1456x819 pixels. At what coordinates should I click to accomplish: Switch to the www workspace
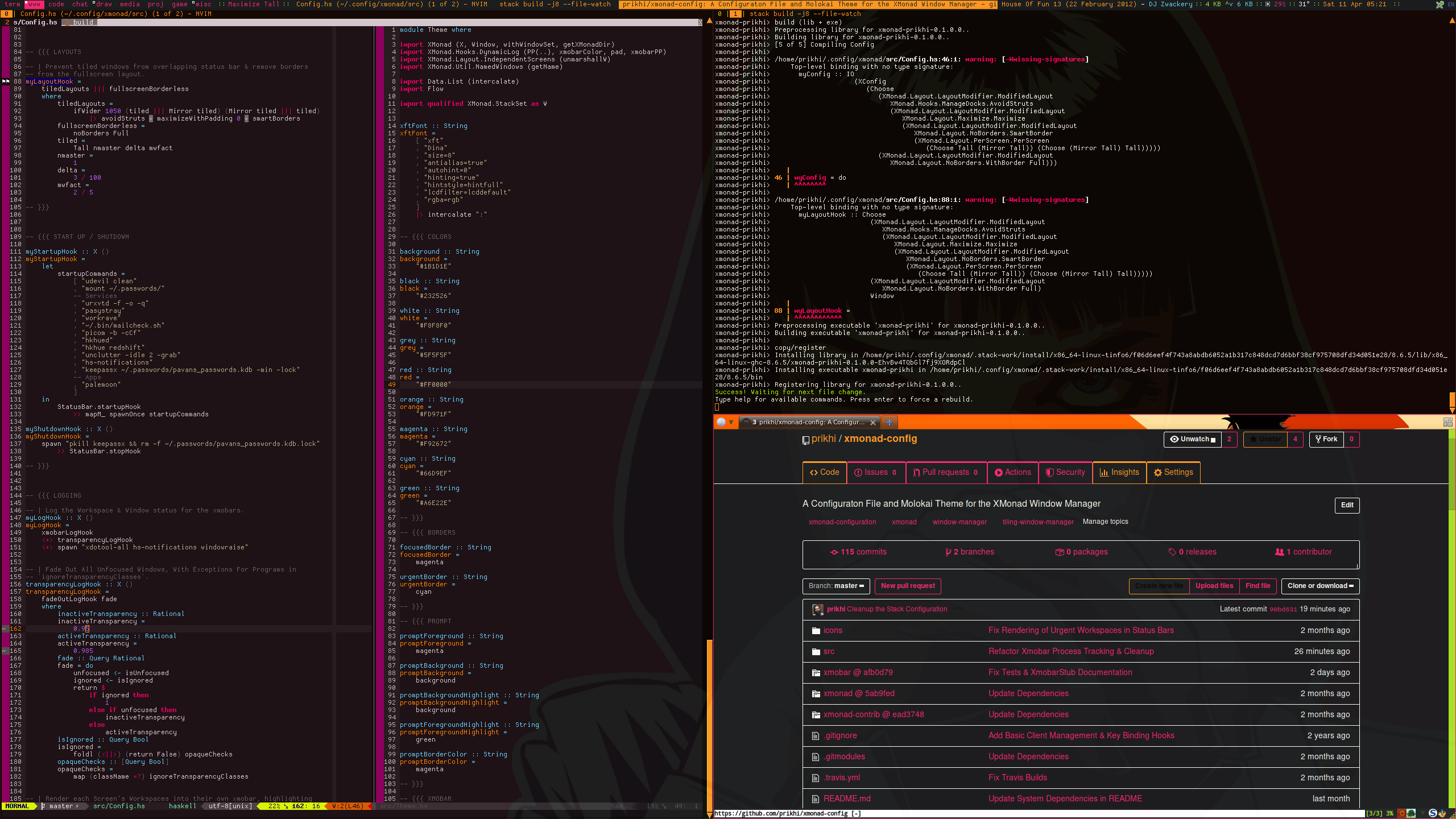(34, 4)
